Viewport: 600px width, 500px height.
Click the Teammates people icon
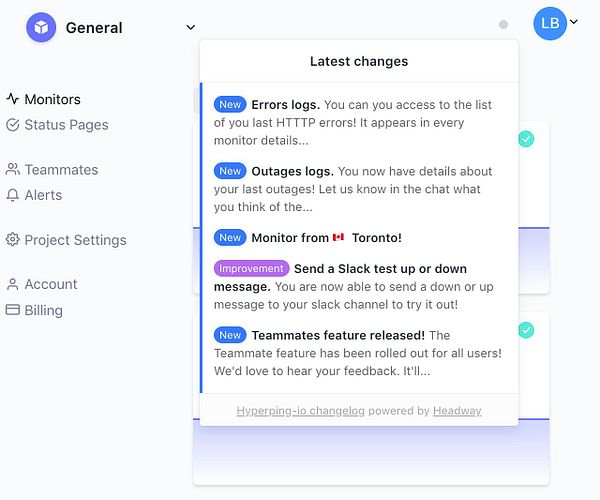pos(13,169)
